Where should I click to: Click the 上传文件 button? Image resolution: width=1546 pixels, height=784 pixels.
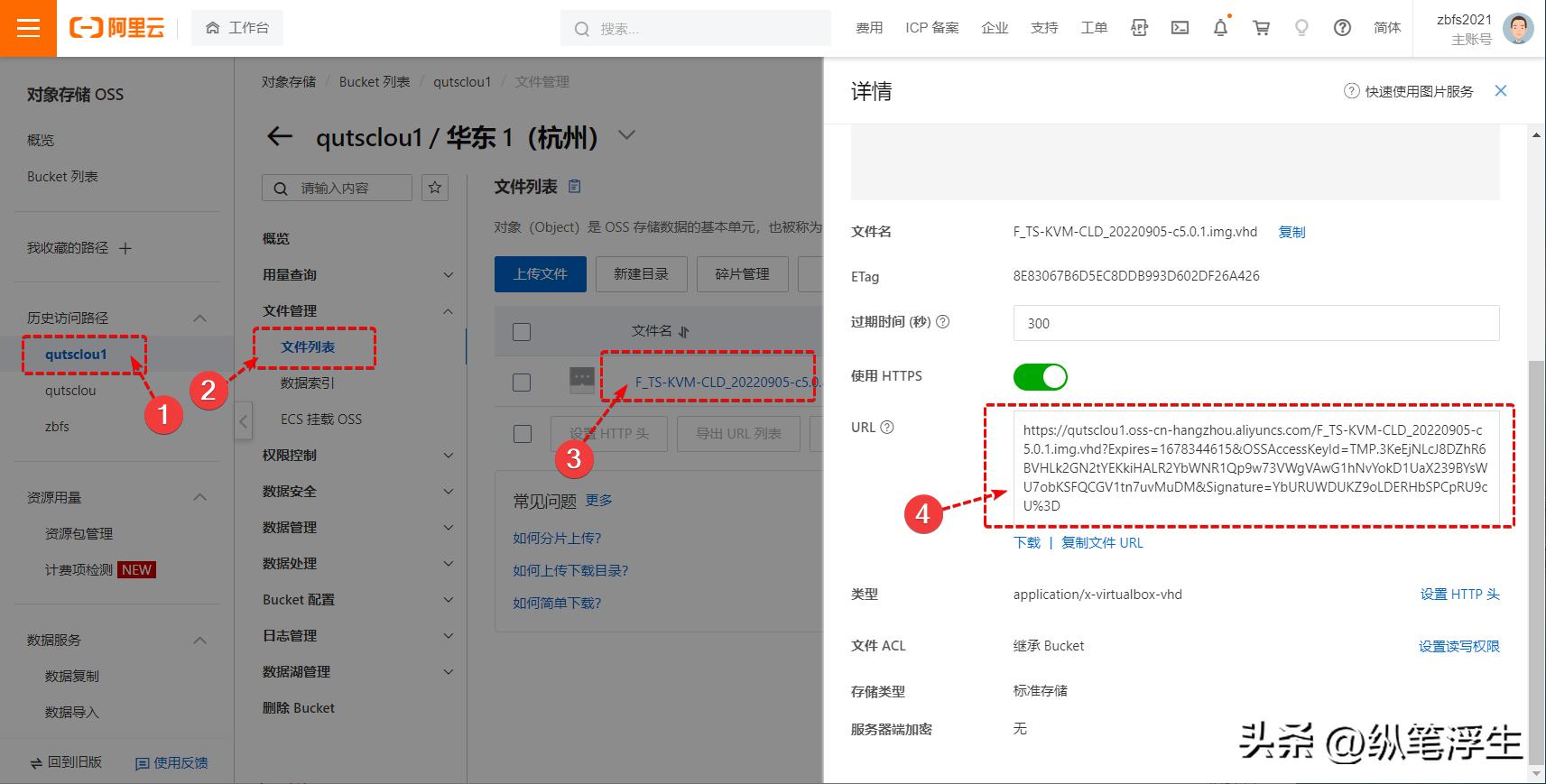541,274
